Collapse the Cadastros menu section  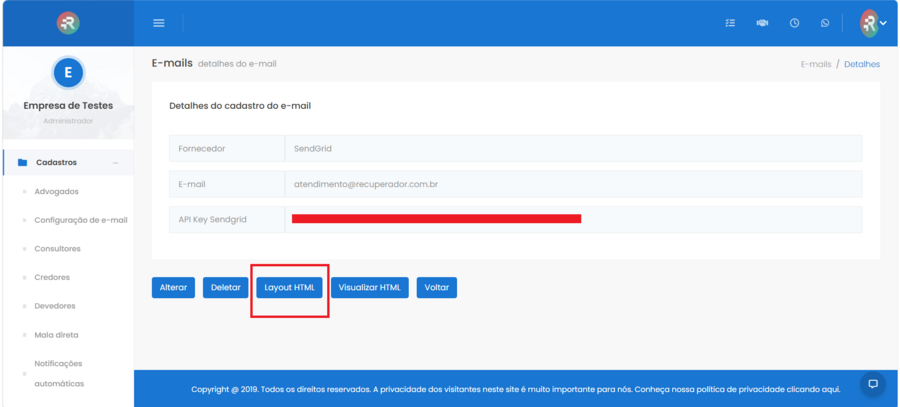coord(115,163)
